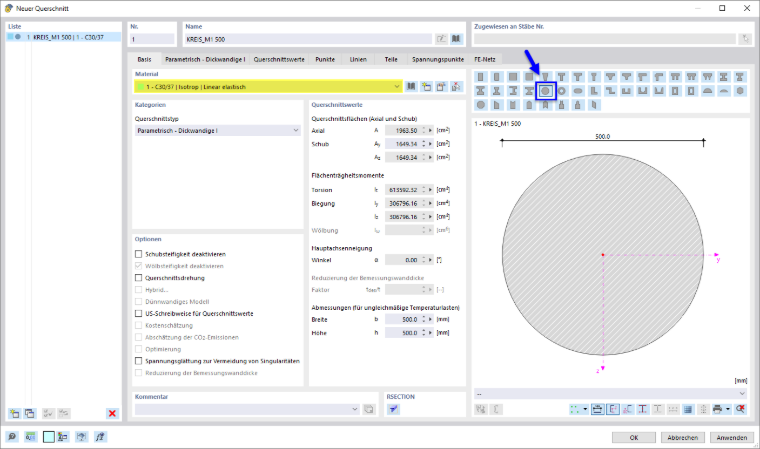Toggle the Kostenschätzung checkbox
The height and width of the screenshot is (449, 760).
coord(139,325)
